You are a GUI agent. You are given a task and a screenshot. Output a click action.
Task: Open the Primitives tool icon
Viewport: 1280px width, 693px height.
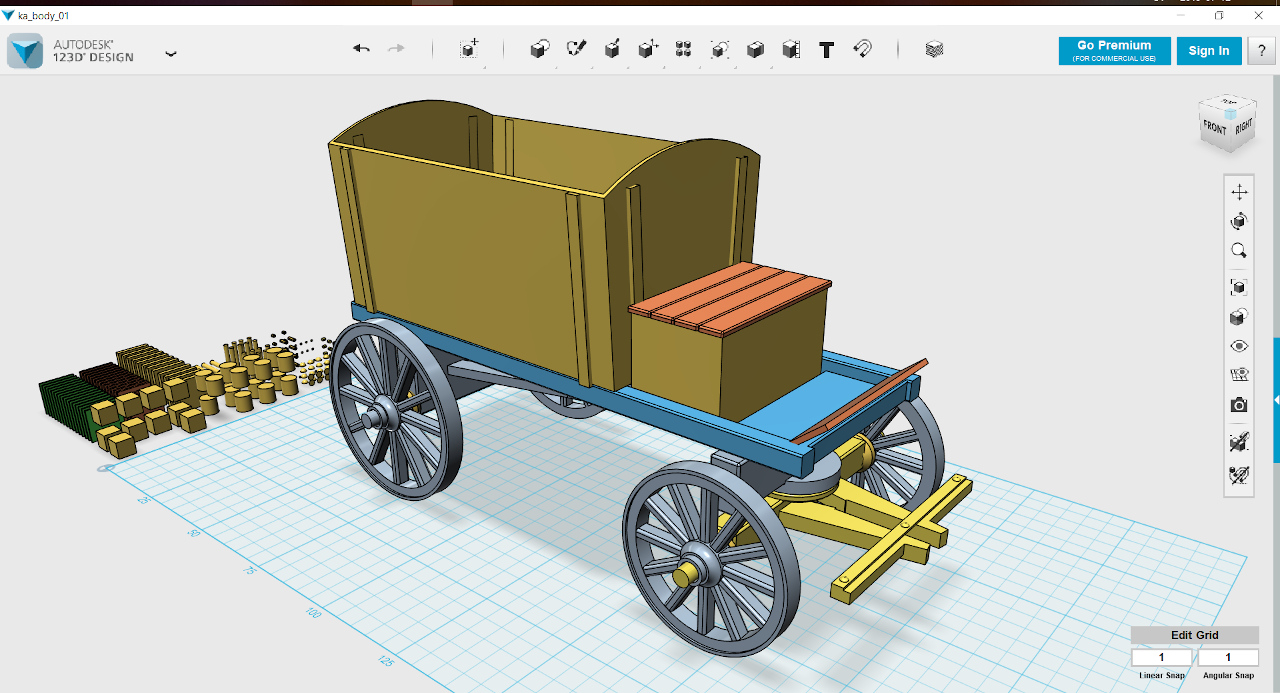click(540, 49)
